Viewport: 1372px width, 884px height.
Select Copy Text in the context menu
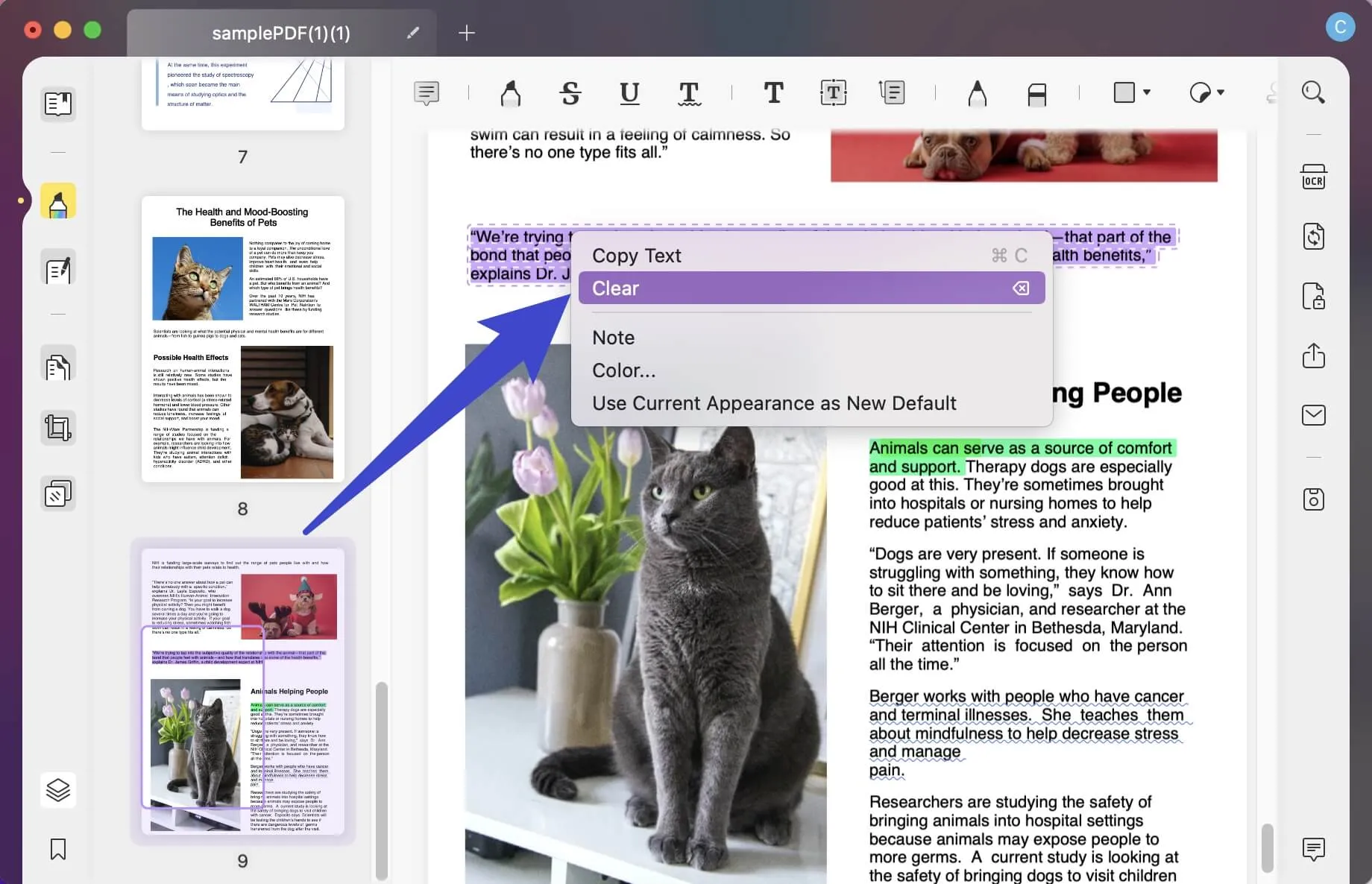[636, 255]
